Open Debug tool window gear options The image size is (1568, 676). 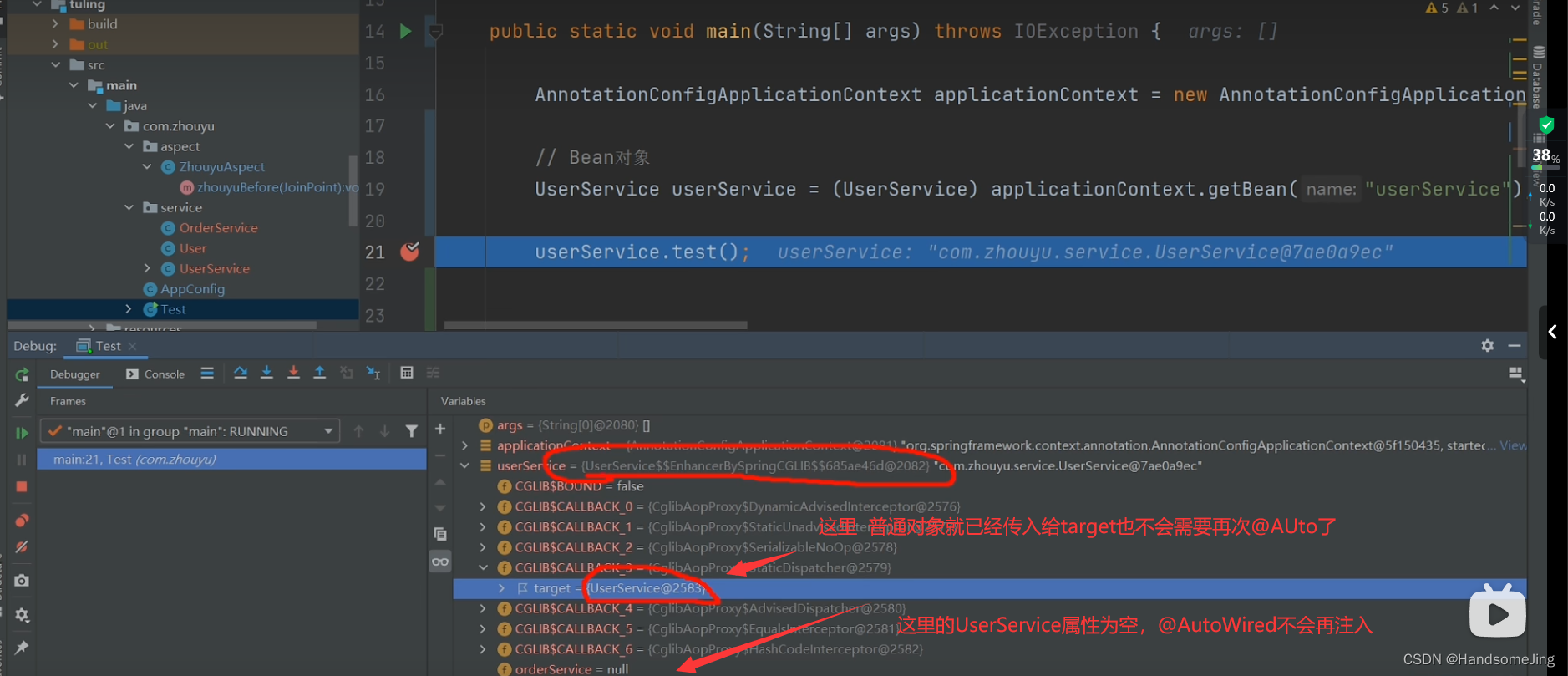[x=1488, y=345]
